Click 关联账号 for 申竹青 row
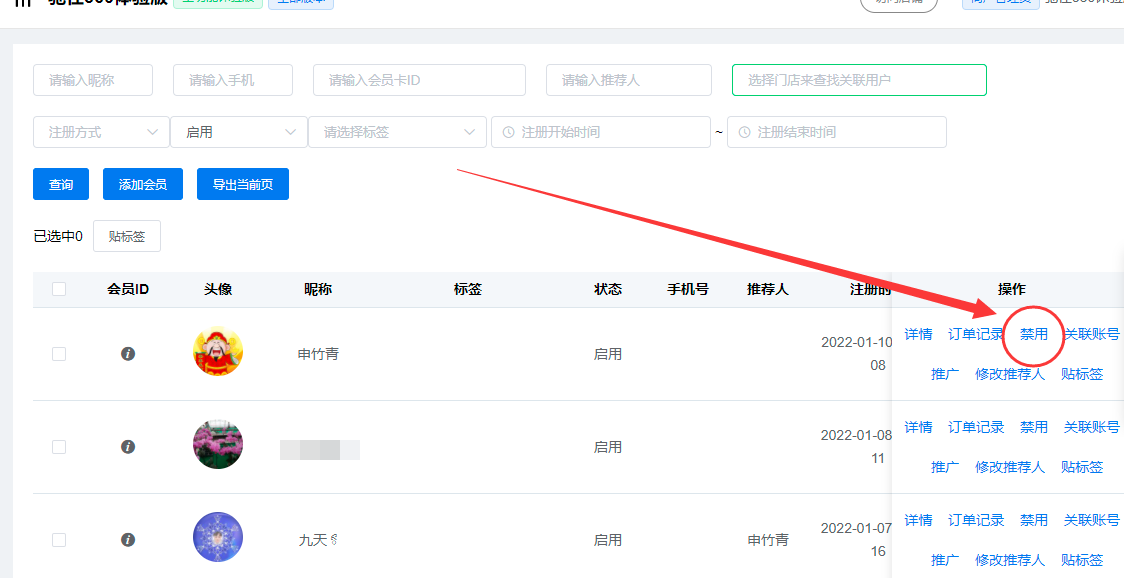The image size is (1124, 578). coord(1091,334)
